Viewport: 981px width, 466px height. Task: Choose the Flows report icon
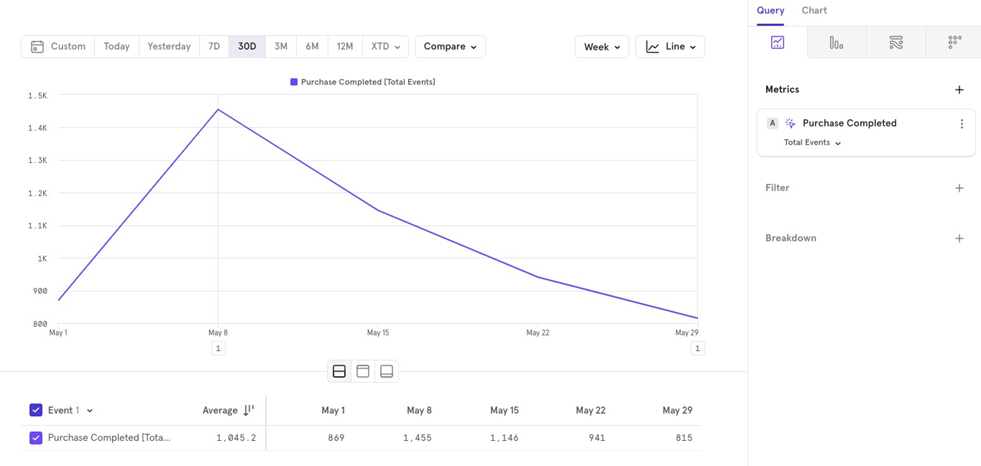click(x=895, y=43)
